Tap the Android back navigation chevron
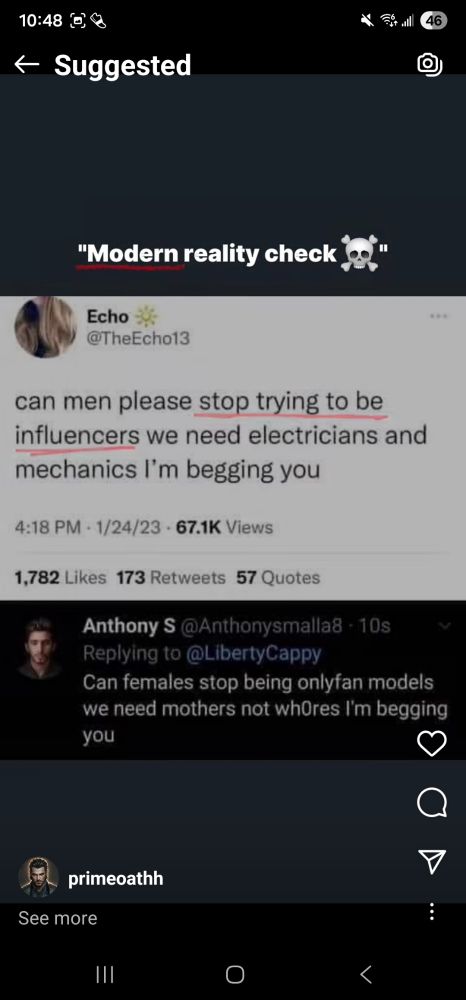This screenshot has height=1000, width=466. 365,974
